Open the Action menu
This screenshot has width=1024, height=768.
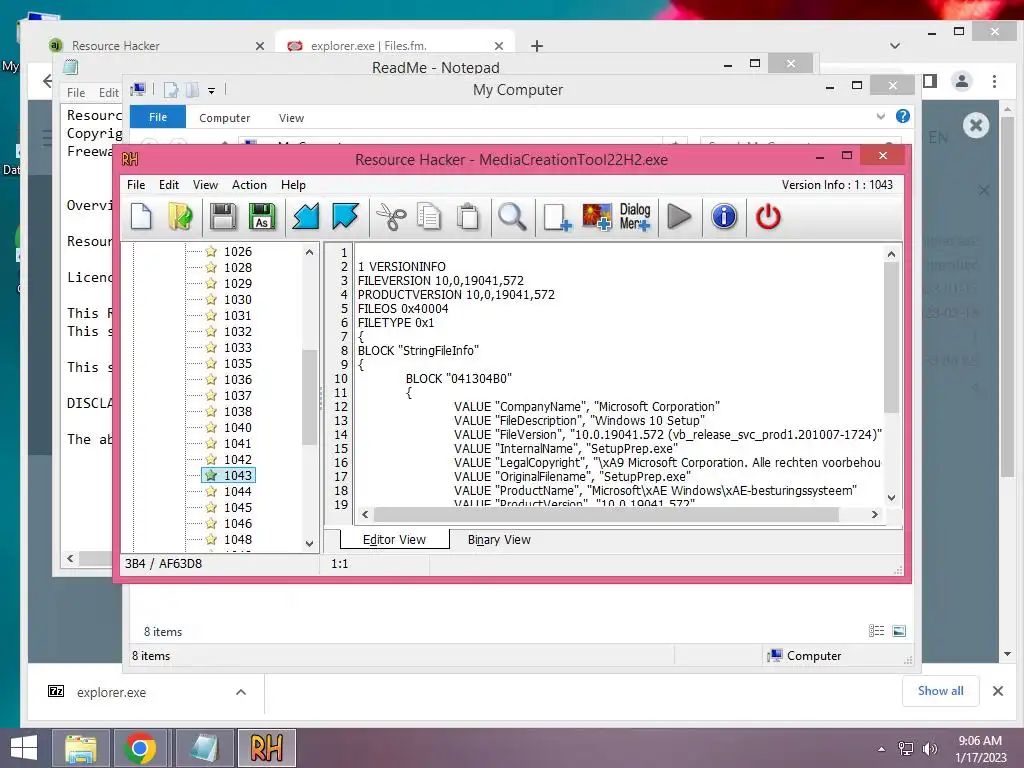point(249,185)
